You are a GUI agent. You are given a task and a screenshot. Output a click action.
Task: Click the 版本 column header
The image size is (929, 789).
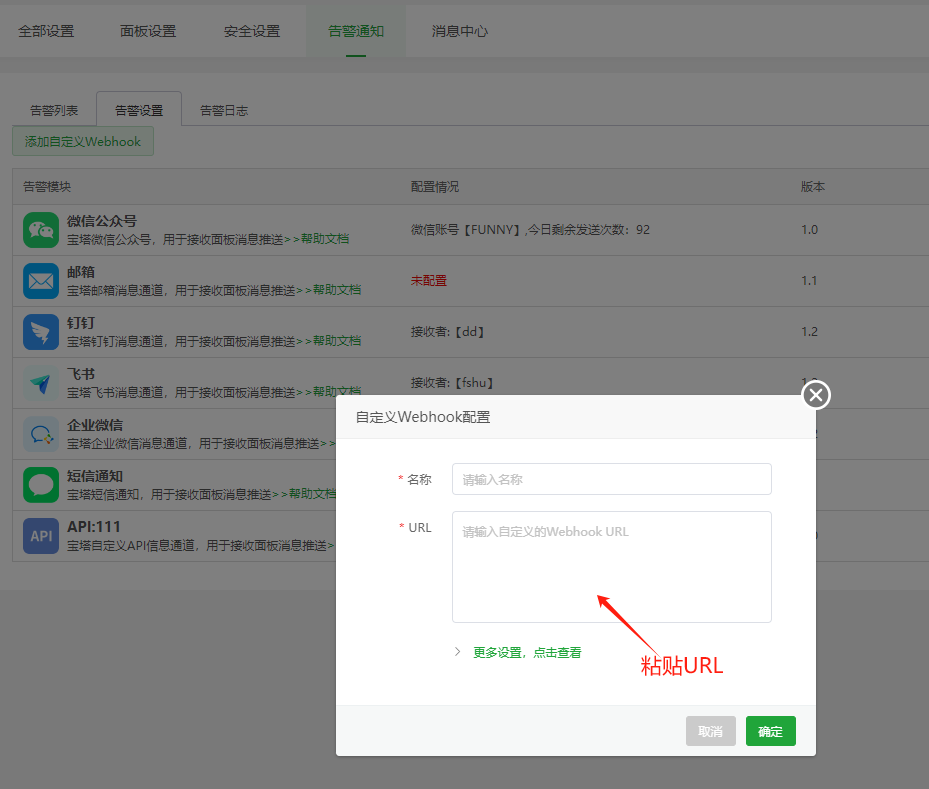(813, 187)
